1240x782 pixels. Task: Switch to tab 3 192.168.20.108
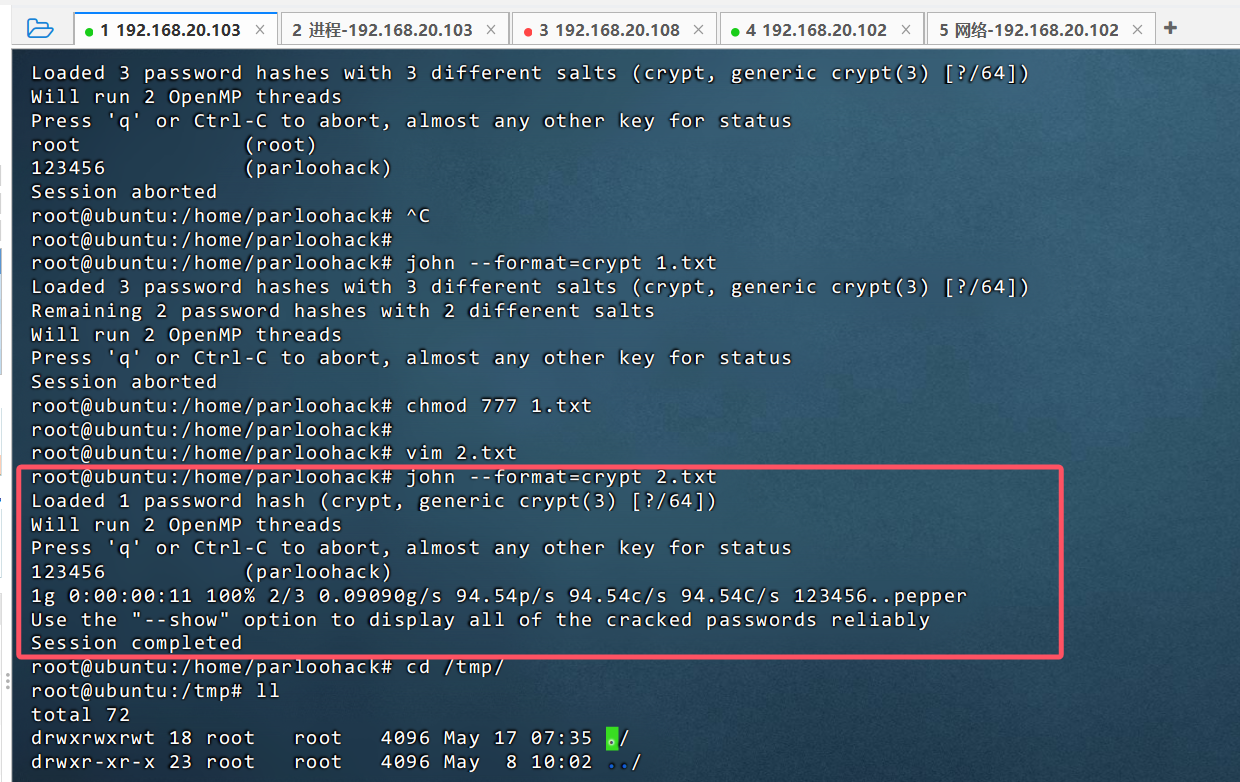pos(611,30)
